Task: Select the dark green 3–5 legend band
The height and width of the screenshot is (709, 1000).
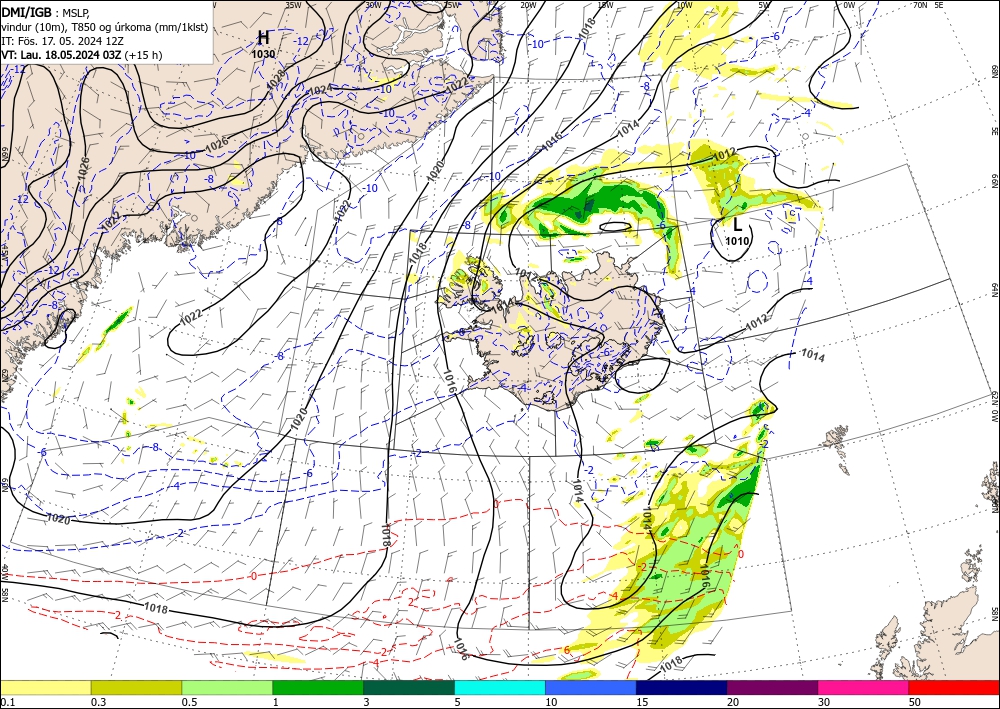Action: (x=409, y=687)
